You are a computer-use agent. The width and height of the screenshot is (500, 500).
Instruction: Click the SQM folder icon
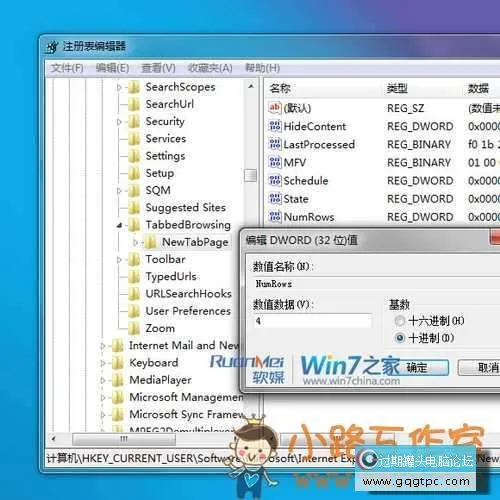point(134,191)
